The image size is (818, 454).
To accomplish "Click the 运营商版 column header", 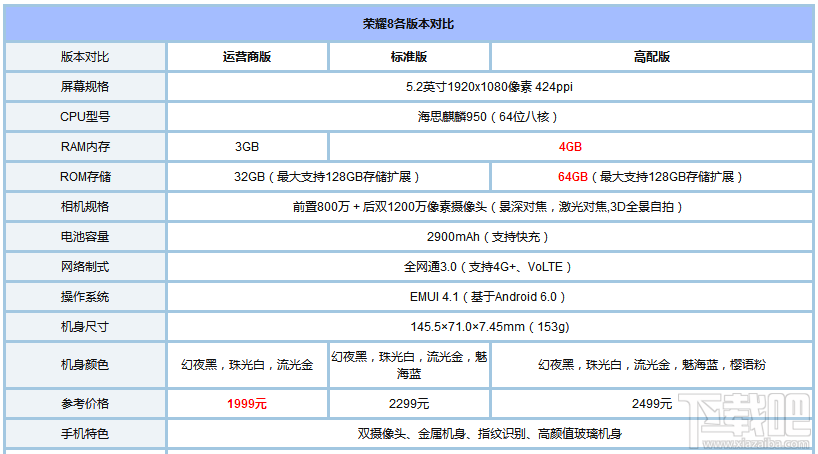I will point(247,57).
